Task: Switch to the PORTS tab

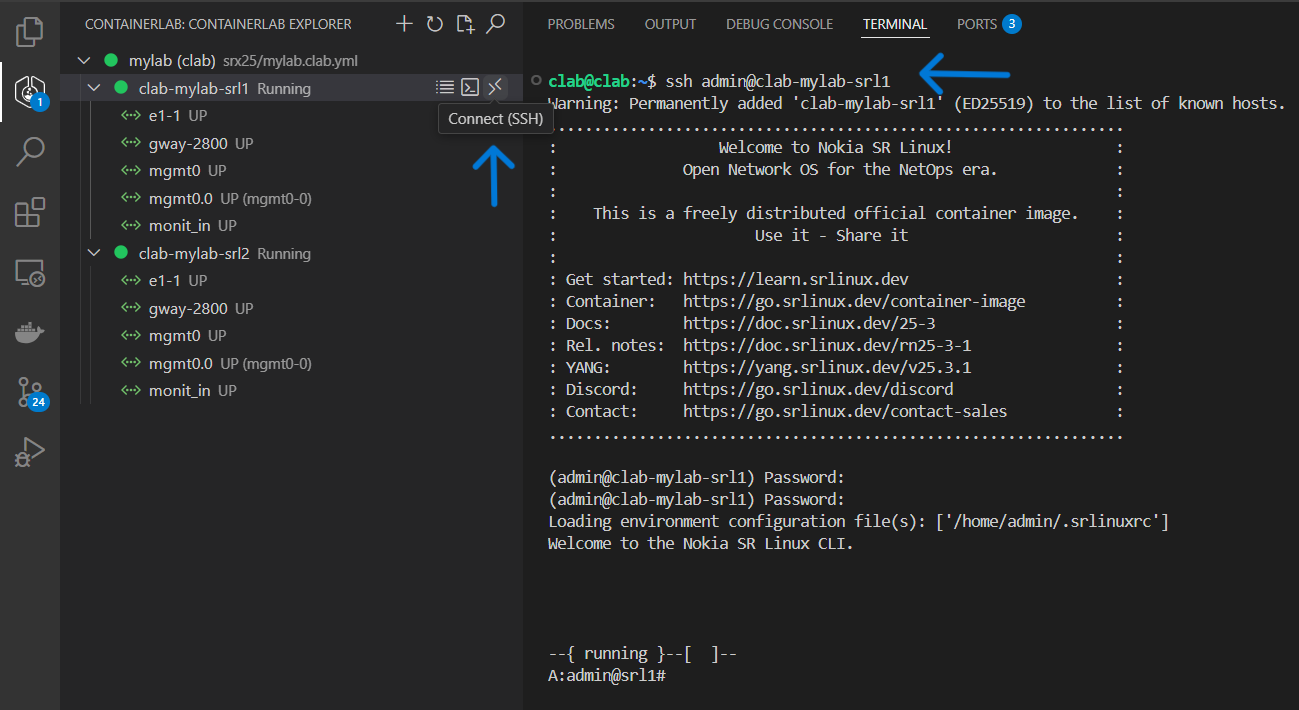Action: click(x=975, y=24)
